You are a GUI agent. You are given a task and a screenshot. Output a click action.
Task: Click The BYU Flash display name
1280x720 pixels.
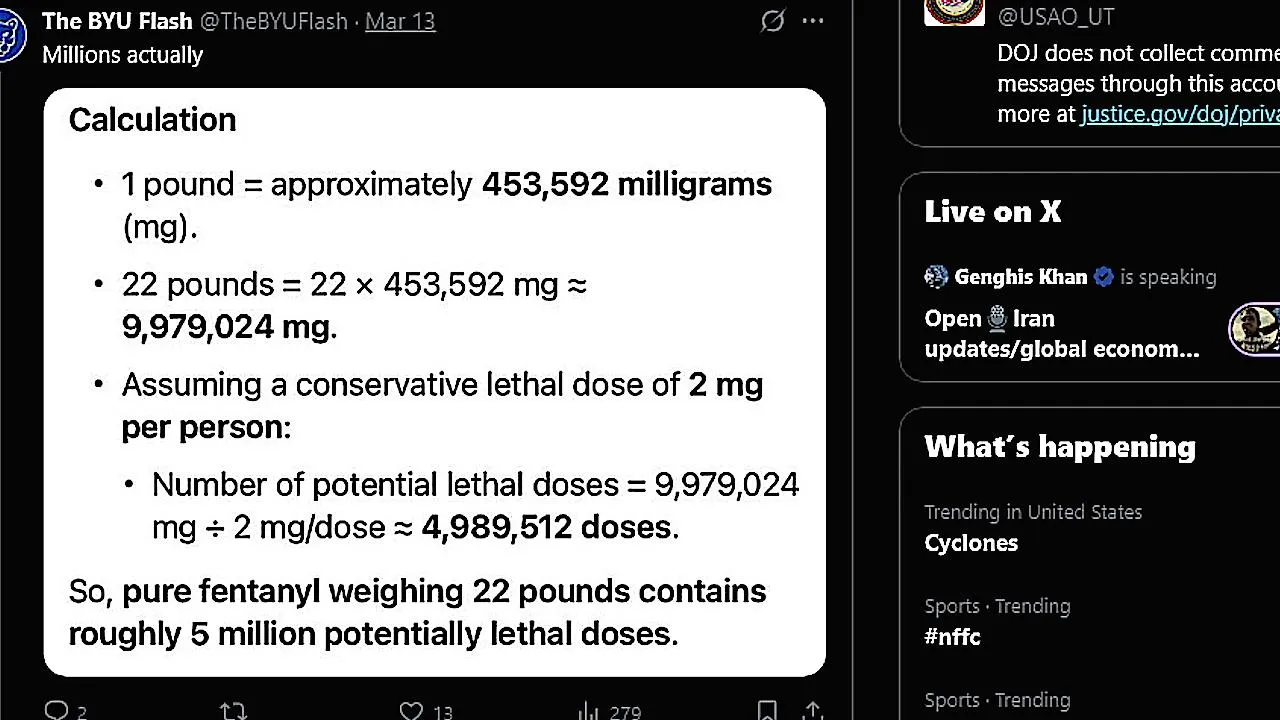click(x=117, y=21)
